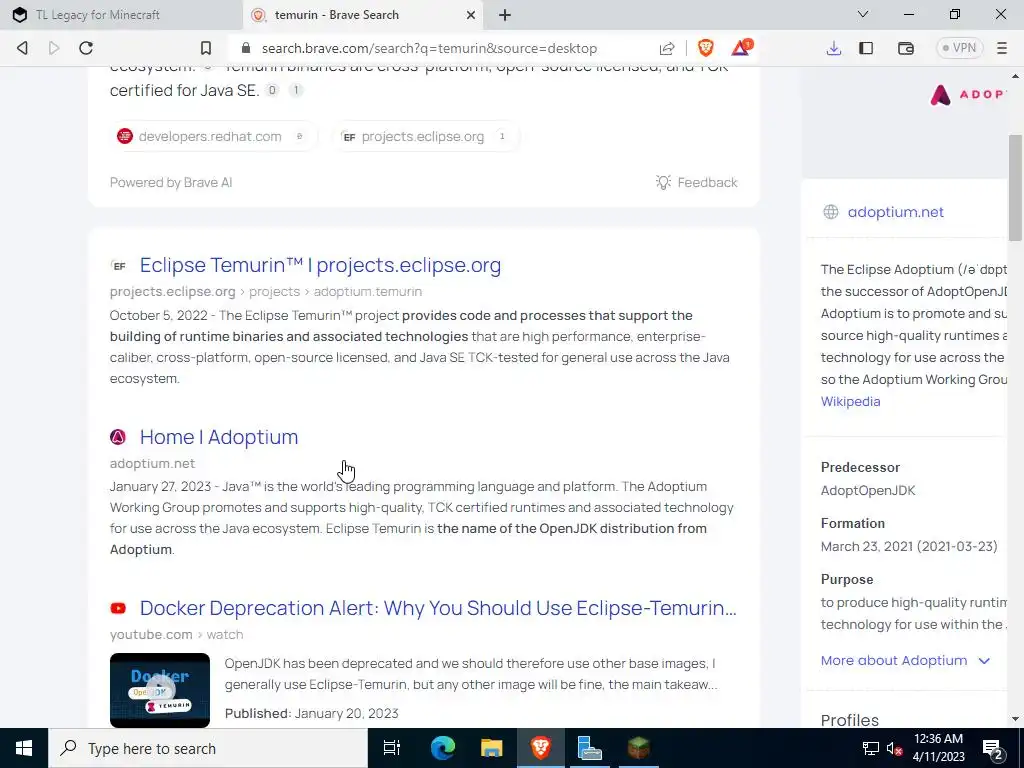The width and height of the screenshot is (1024, 768).
Task: Click the 'adoptium.net' URL under Home result
Action: [152, 463]
